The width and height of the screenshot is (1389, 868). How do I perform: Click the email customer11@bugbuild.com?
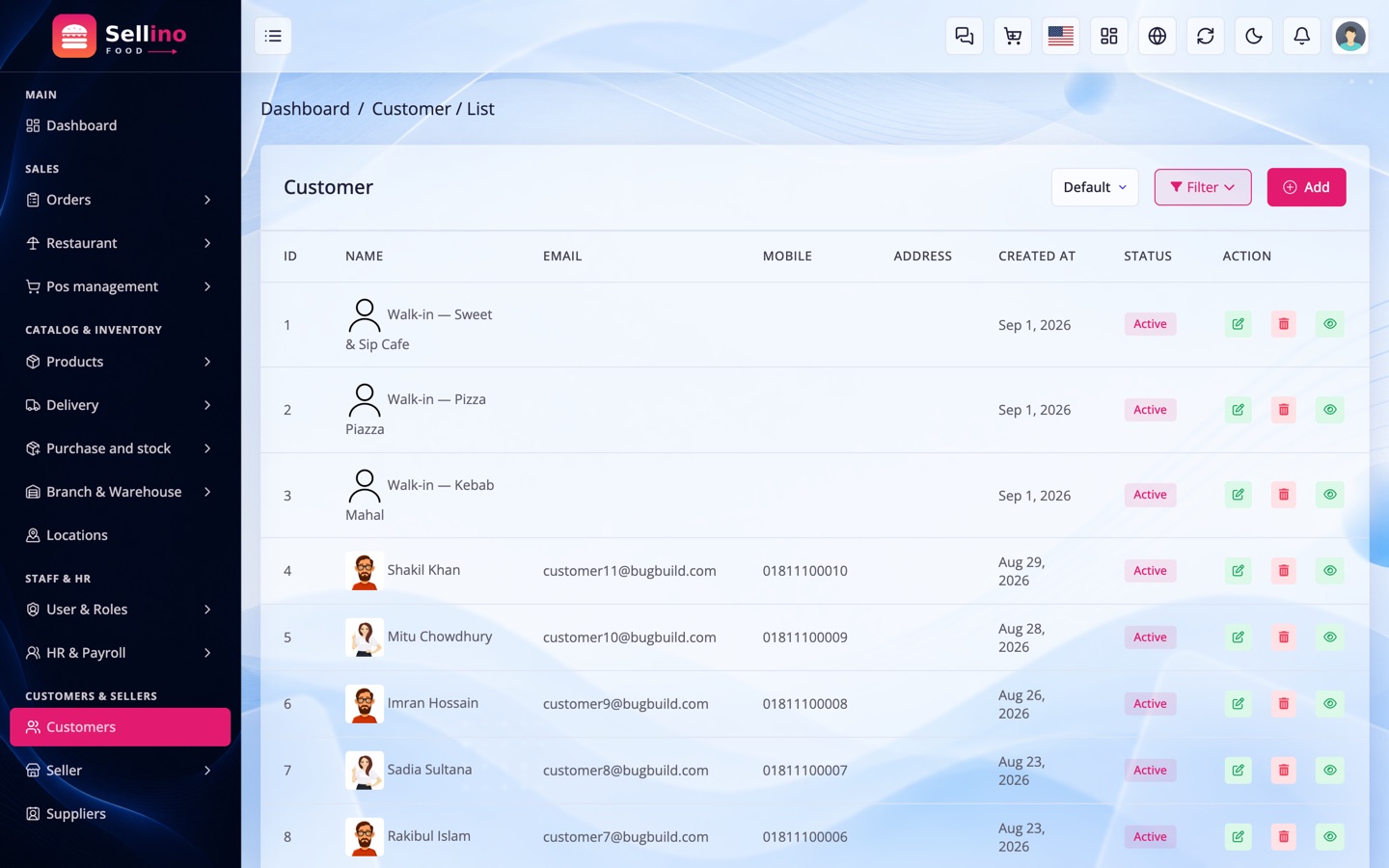coord(629,571)
